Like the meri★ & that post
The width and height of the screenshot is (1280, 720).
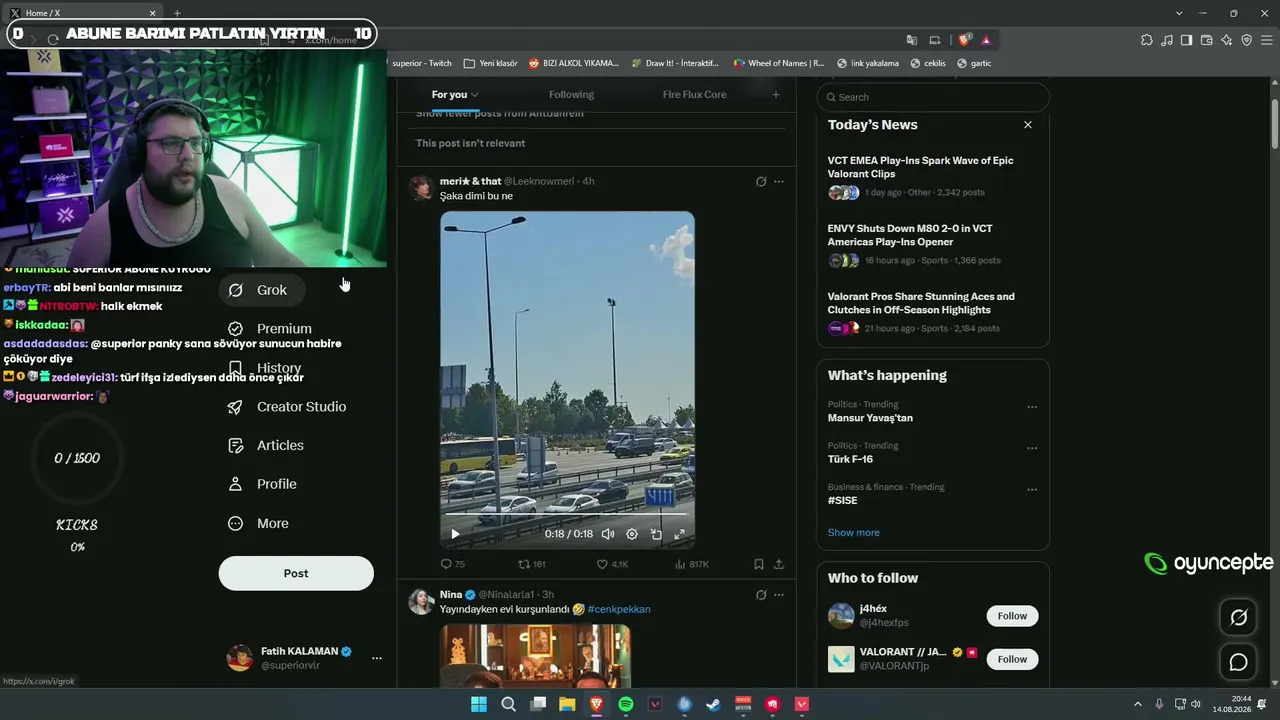[x=612, y=564]
